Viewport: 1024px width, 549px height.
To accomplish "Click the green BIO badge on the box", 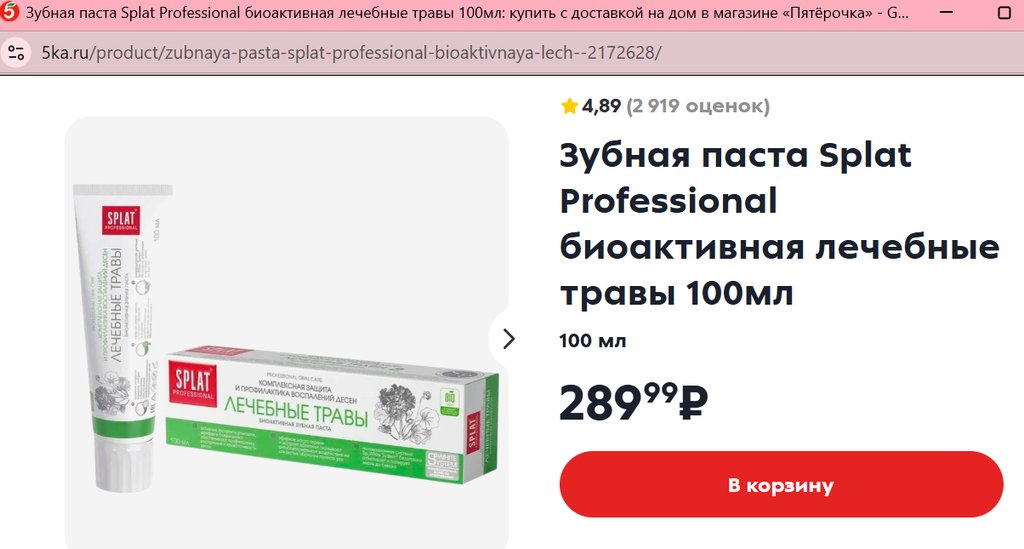I will pyautogui.click(x=450, y=401).
